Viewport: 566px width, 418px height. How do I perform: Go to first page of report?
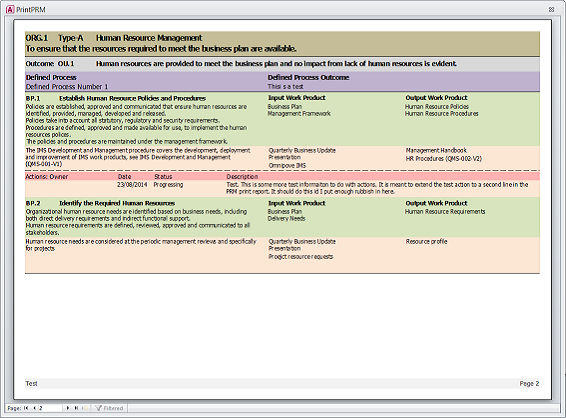(26, 408)
